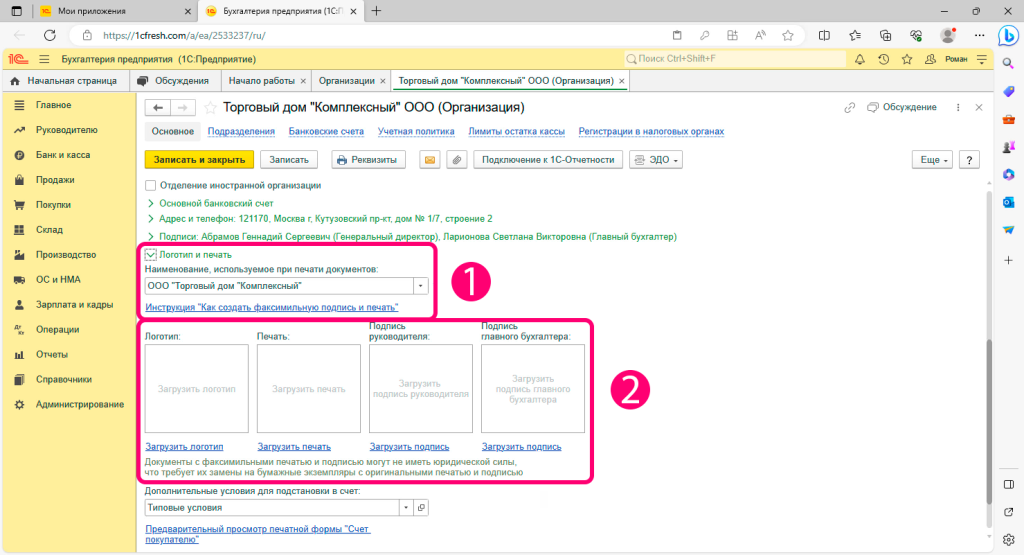
Task: Open favorites star icon in 1C header
Action: tap(907, 59)
